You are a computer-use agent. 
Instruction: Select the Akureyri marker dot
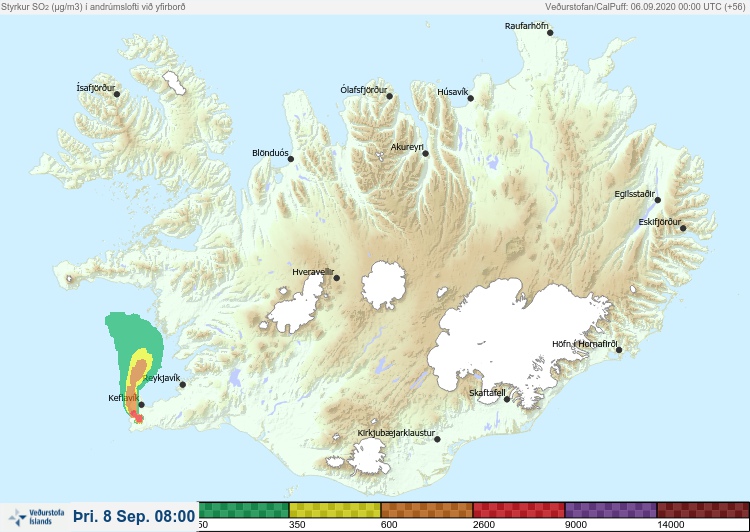(426, 154)
